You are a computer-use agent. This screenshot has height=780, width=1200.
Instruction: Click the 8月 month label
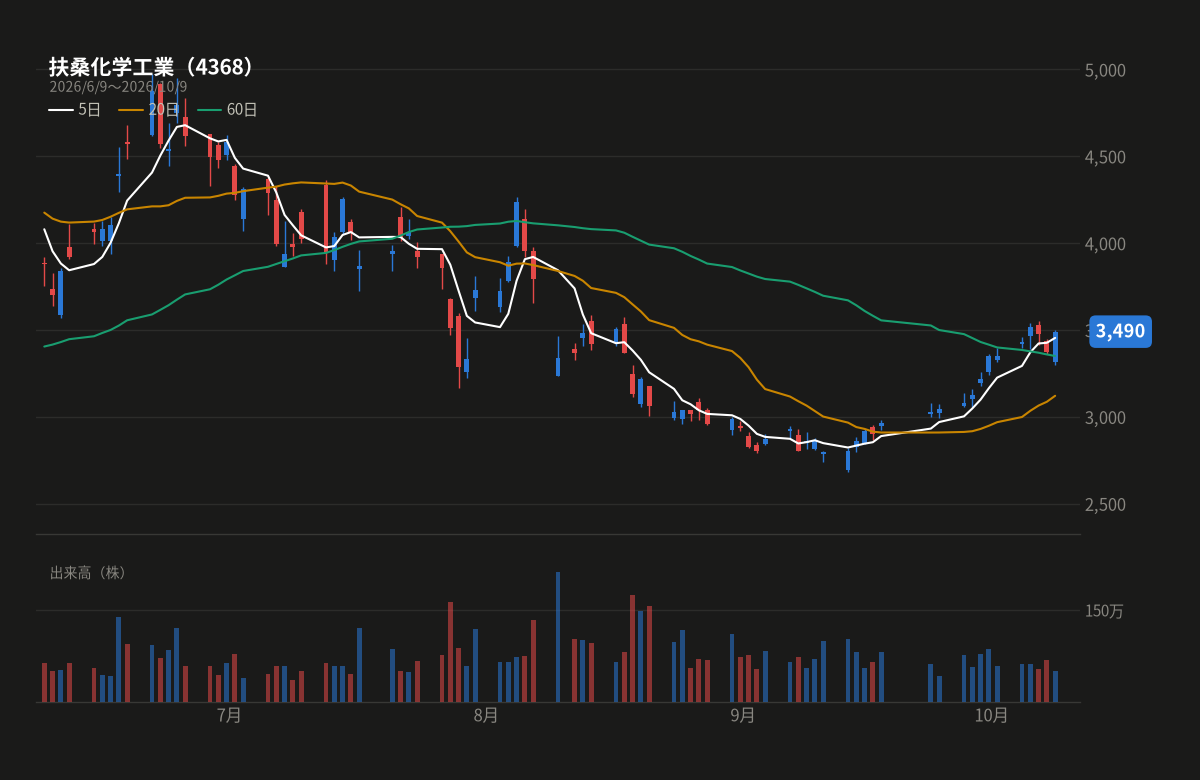click(x=486, y=715)
